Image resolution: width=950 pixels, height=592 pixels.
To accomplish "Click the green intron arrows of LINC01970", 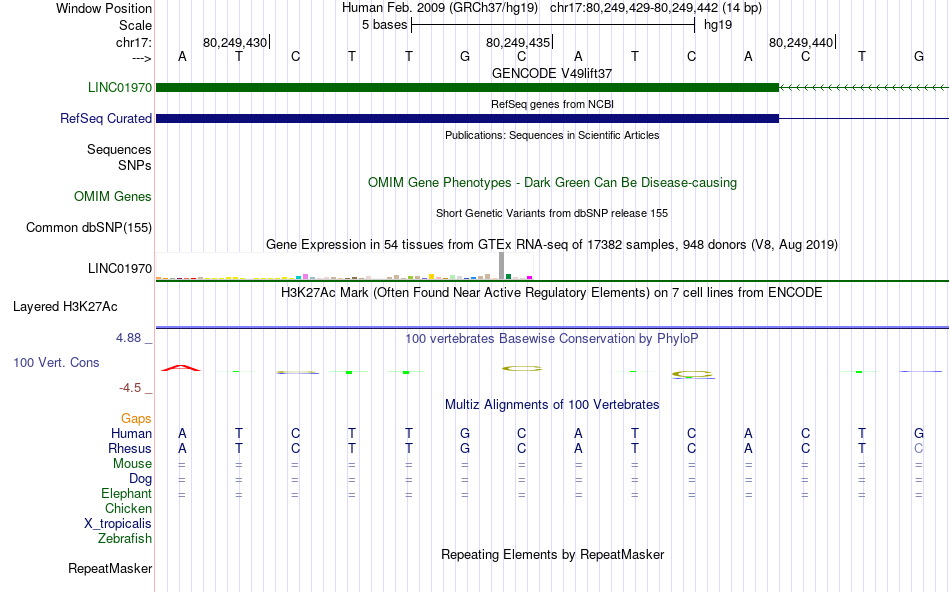I will pos(863,88).
